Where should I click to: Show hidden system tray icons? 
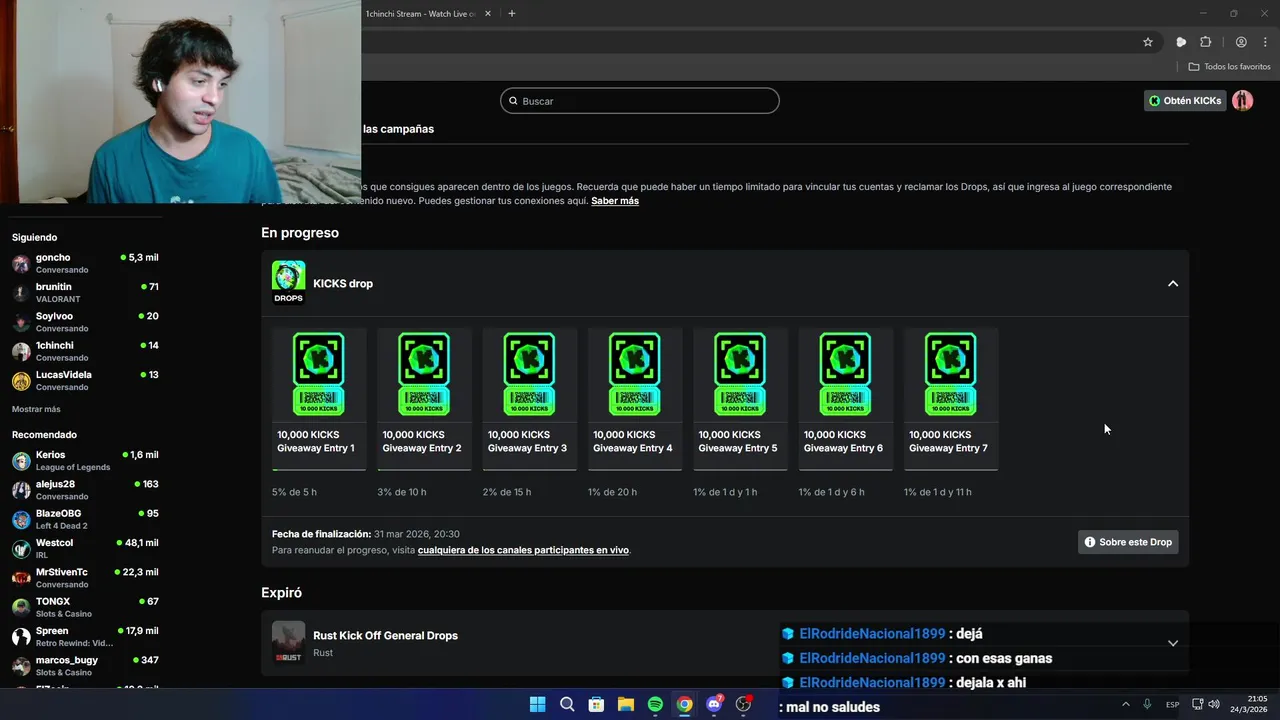(1125, 704)
